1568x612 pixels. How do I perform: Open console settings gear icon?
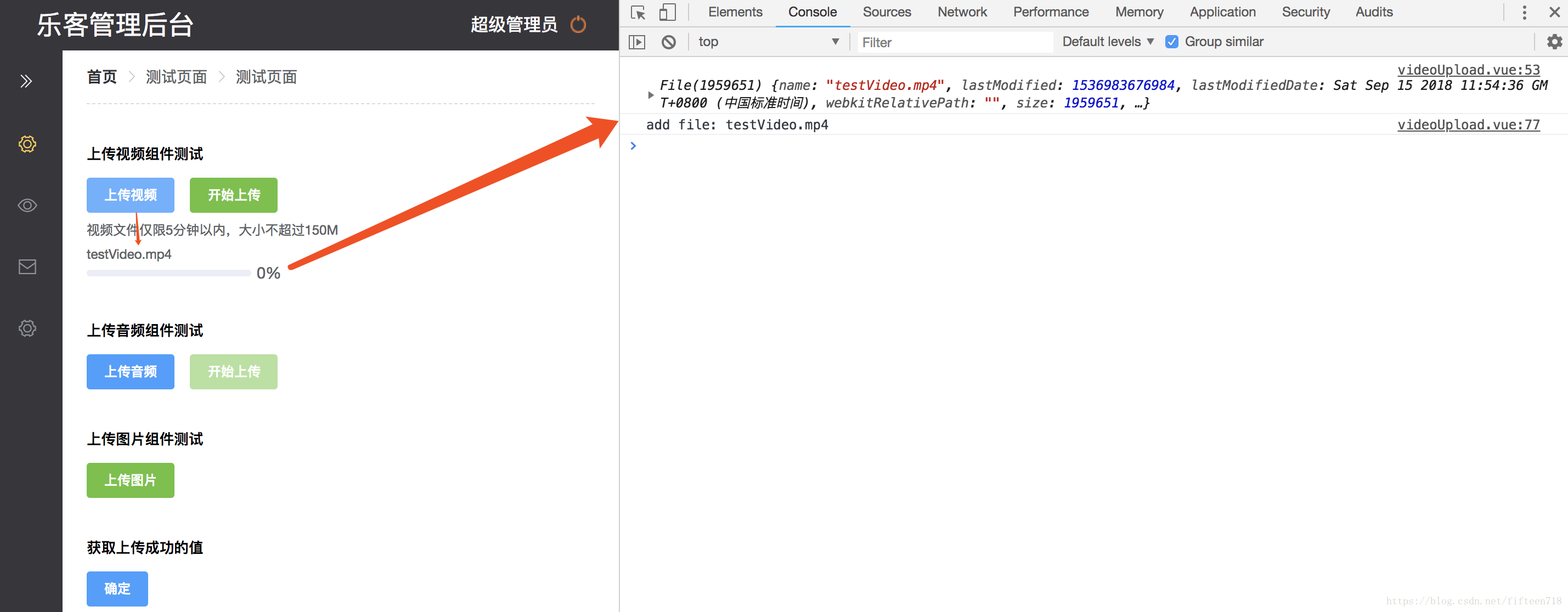1554,42
